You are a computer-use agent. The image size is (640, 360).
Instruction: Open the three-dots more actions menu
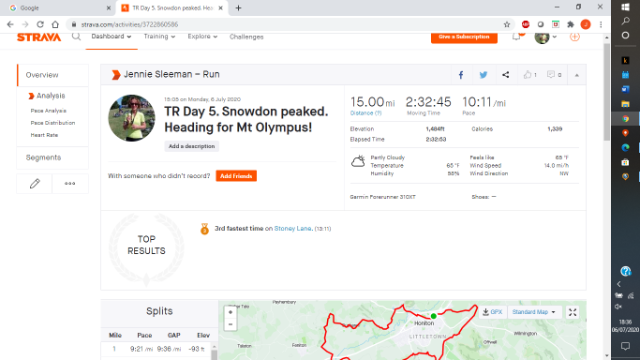pyautogui.click(x=70, y=184)
